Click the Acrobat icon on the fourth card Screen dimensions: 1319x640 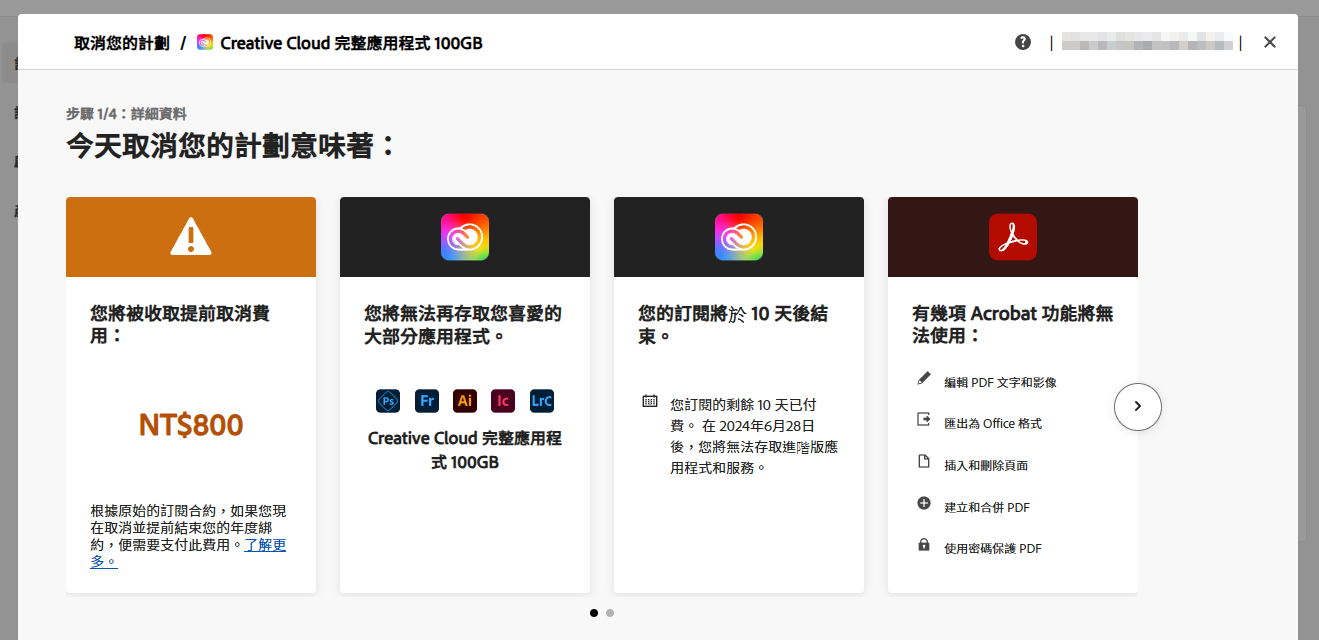[1012, 237]
